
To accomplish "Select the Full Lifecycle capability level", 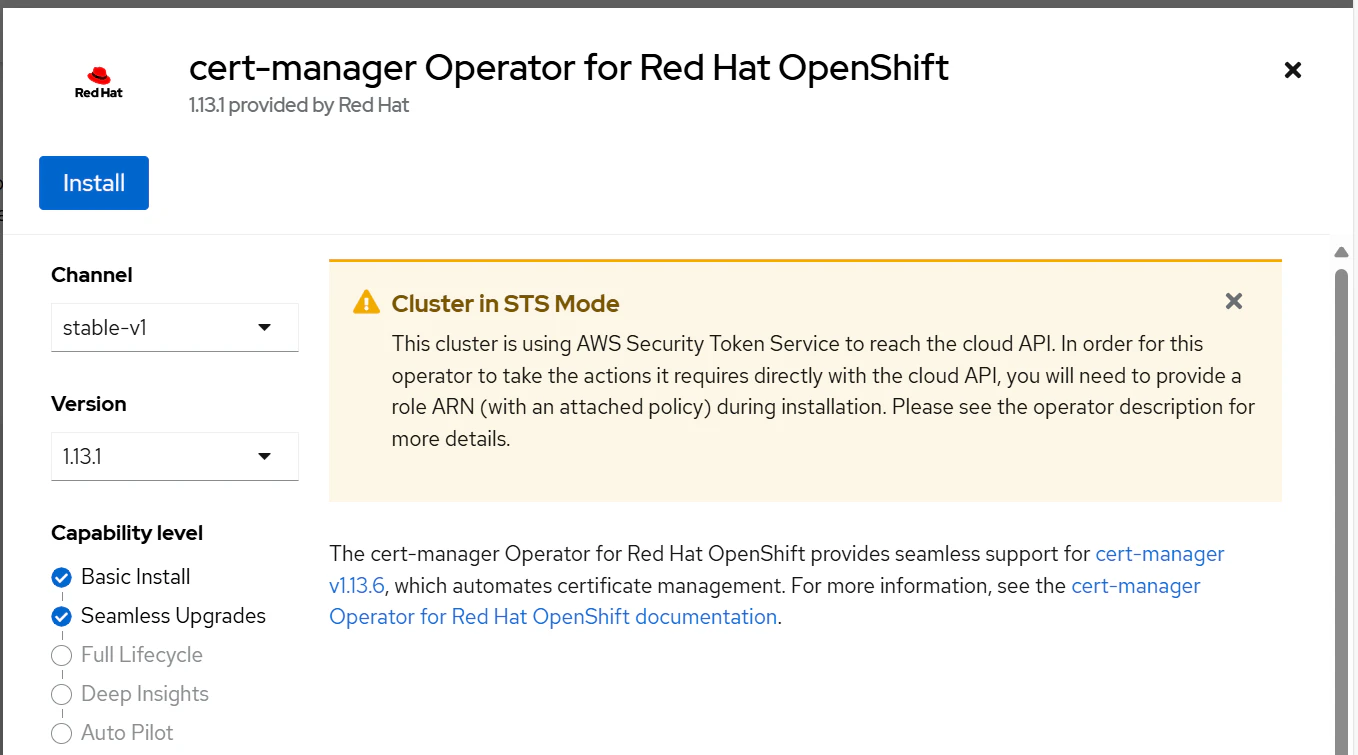I will [127, 655].
